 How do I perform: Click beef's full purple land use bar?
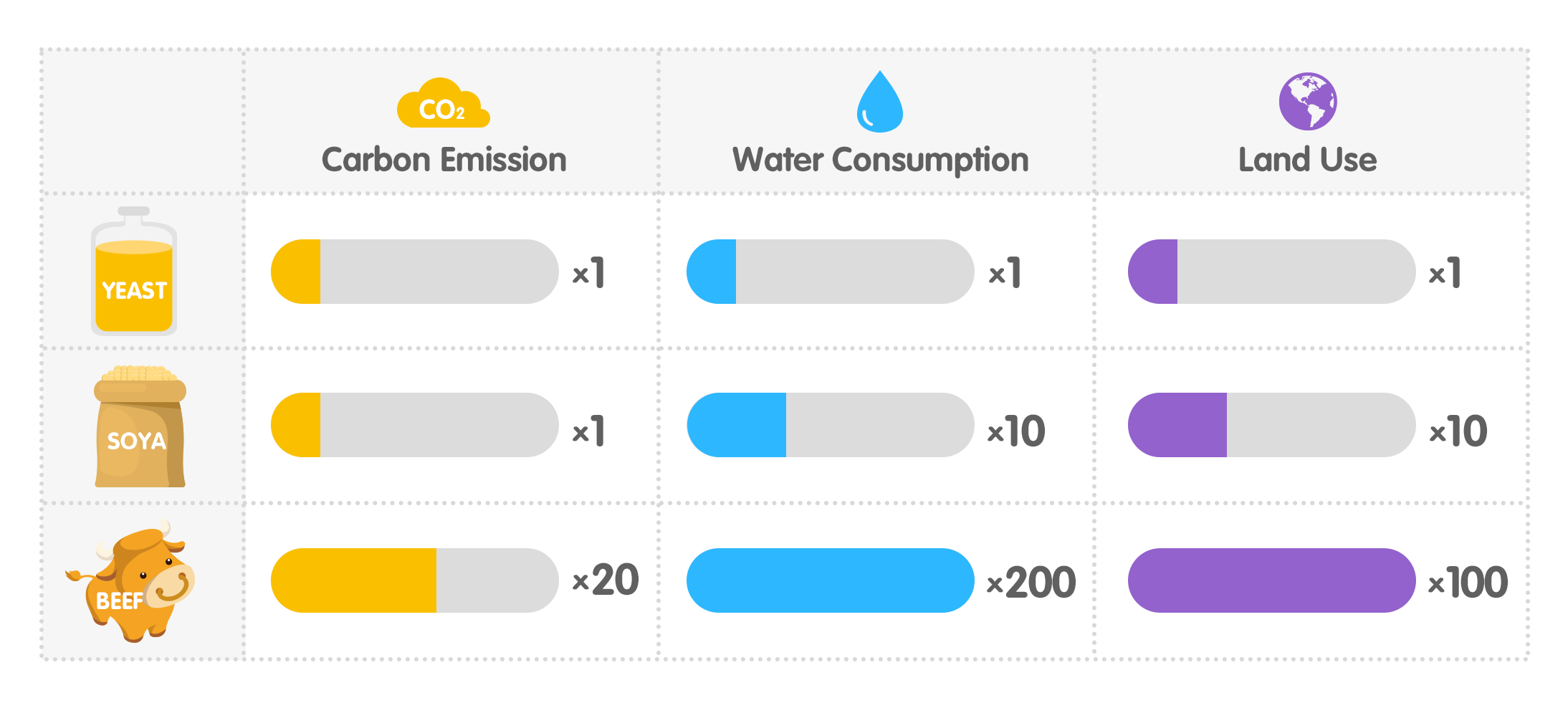pos(1271,580)
